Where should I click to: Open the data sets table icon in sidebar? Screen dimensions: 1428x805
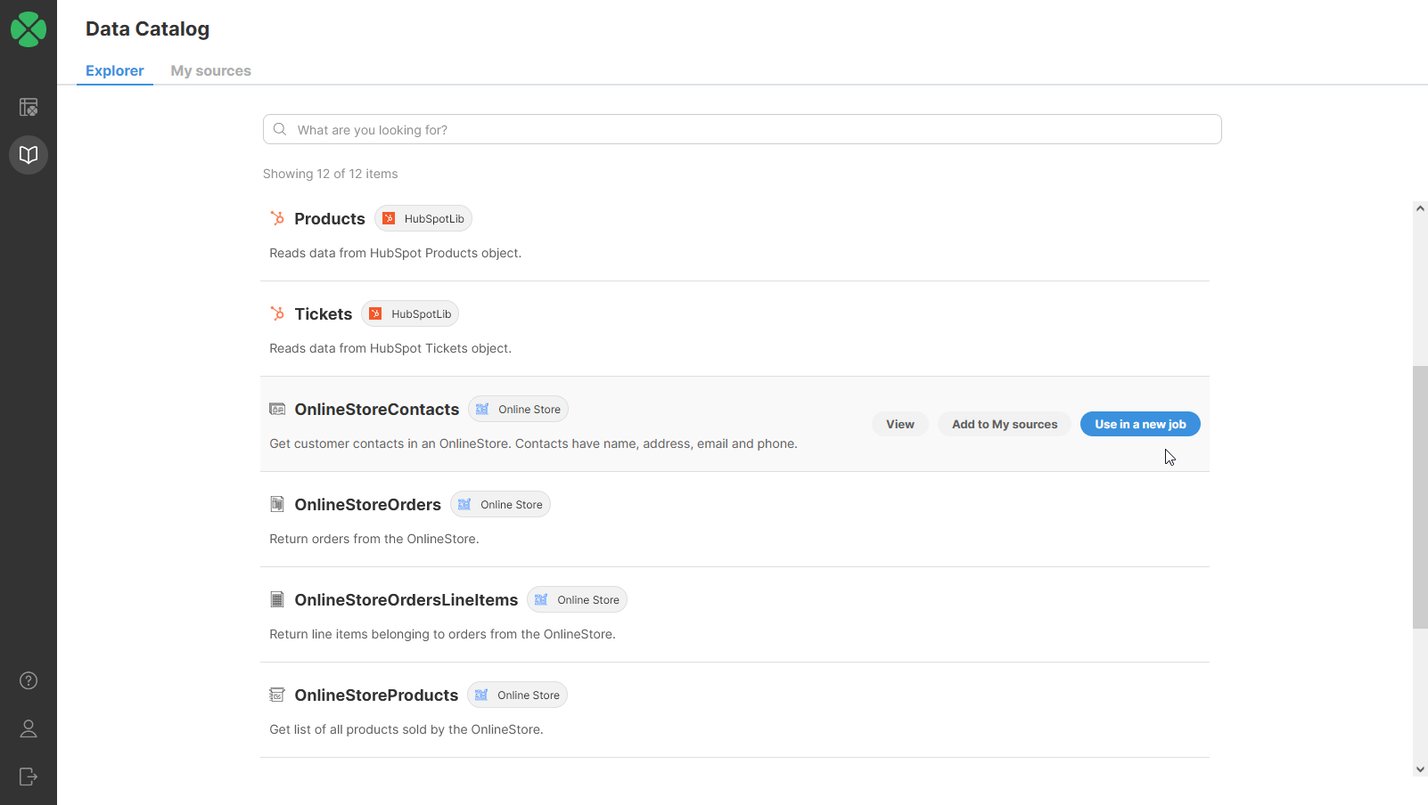pos(28,107)
